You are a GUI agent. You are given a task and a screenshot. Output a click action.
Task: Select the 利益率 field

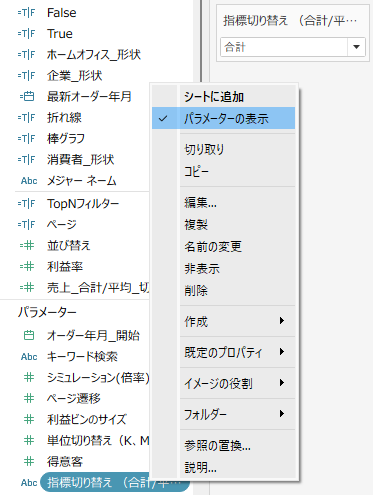pos(65,267)
